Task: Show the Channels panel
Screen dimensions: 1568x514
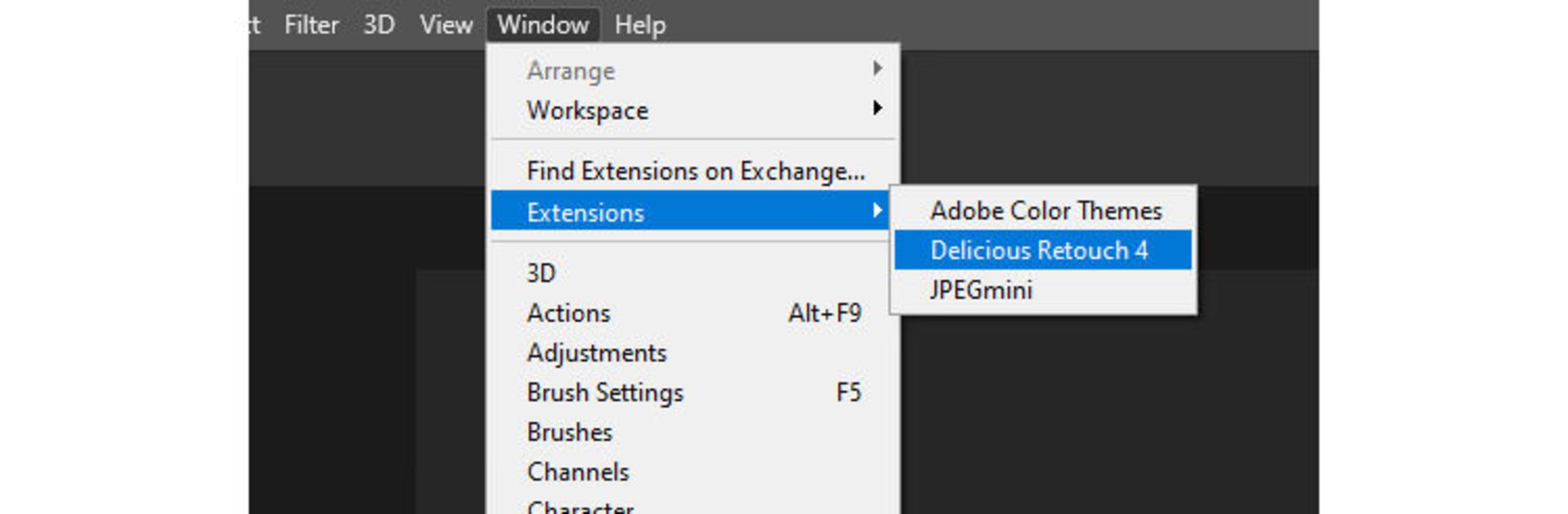Action: point(578,472)
